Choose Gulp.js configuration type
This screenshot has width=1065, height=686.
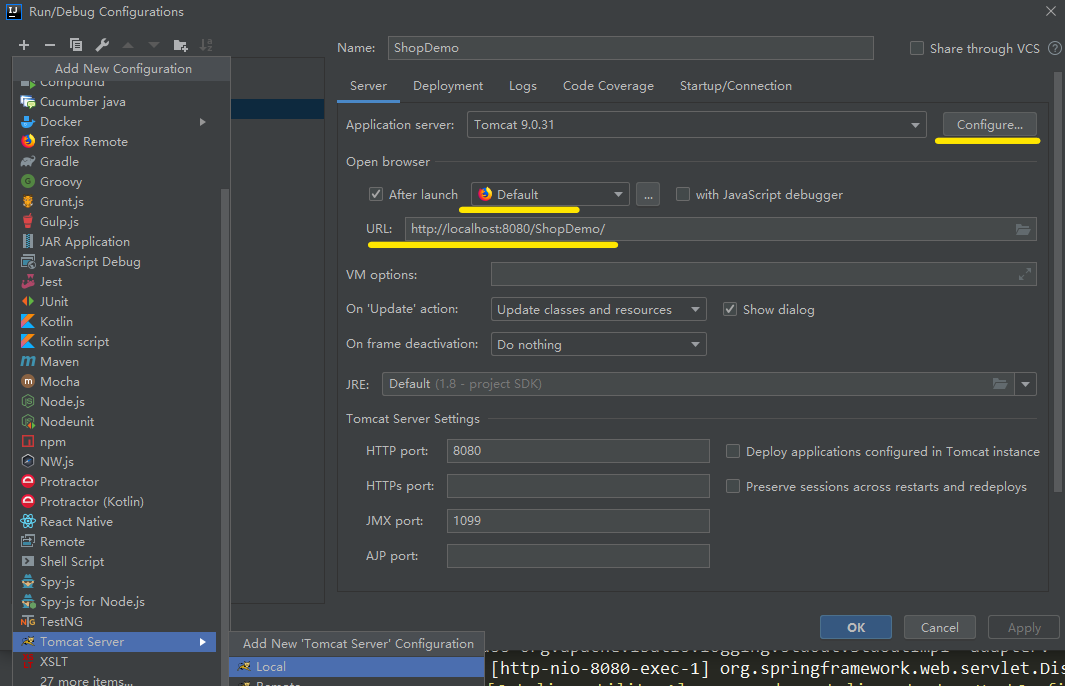coord(115,221)
